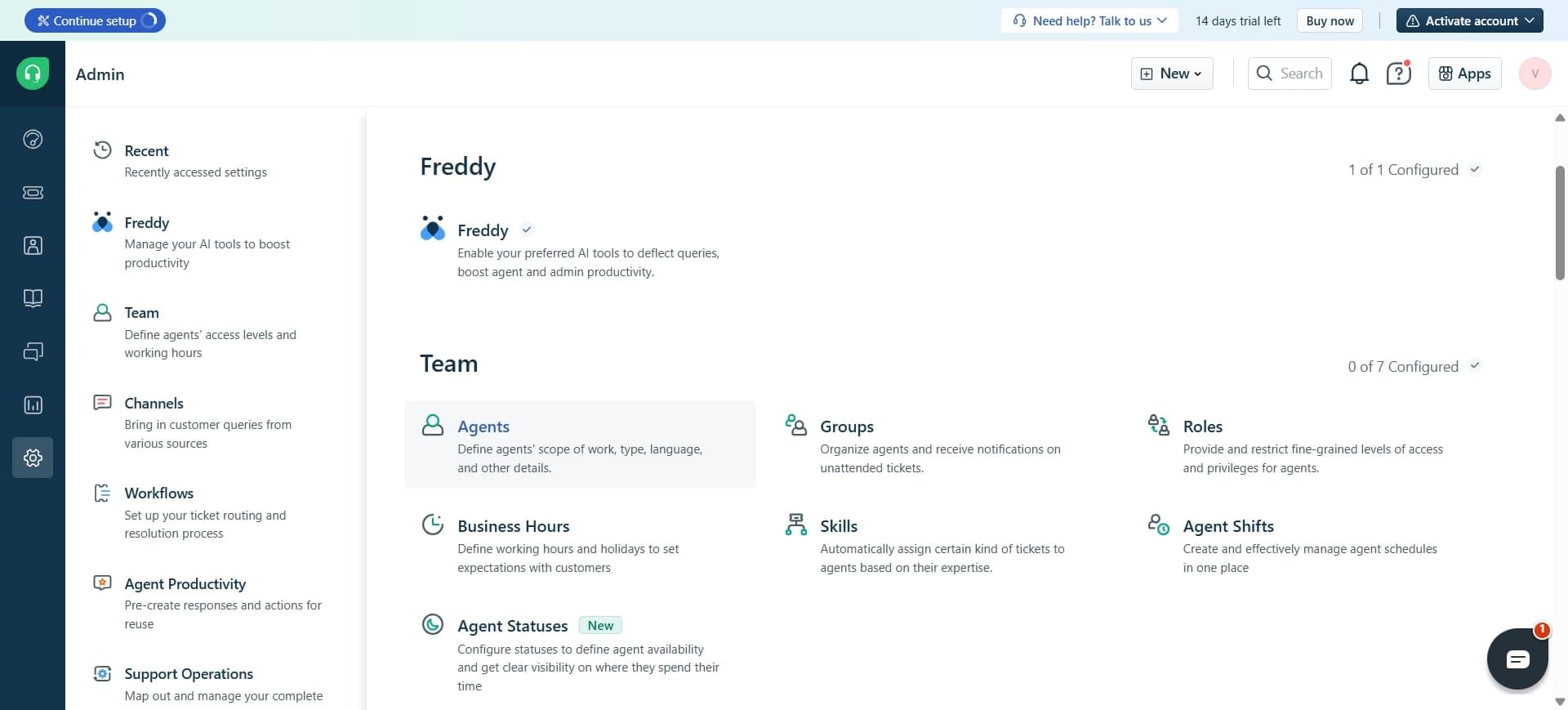This screenshot has height=710, width=1568.
Task: Click the Agent Productivity icon in sidebar
Action: pyautogui.click(x=102, y=583)
